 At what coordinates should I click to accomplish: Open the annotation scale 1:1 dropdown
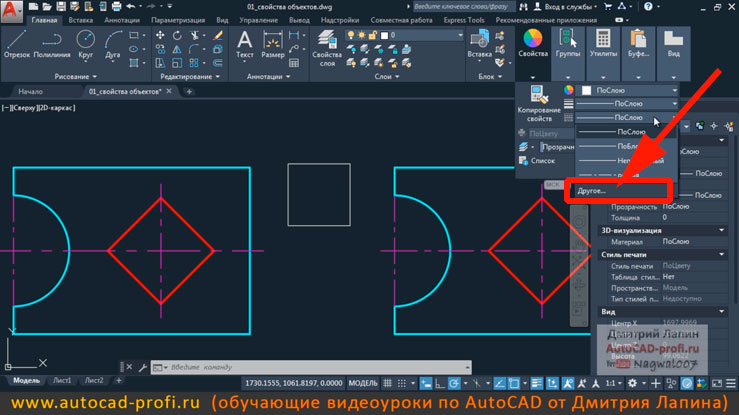tap(613, 383)
